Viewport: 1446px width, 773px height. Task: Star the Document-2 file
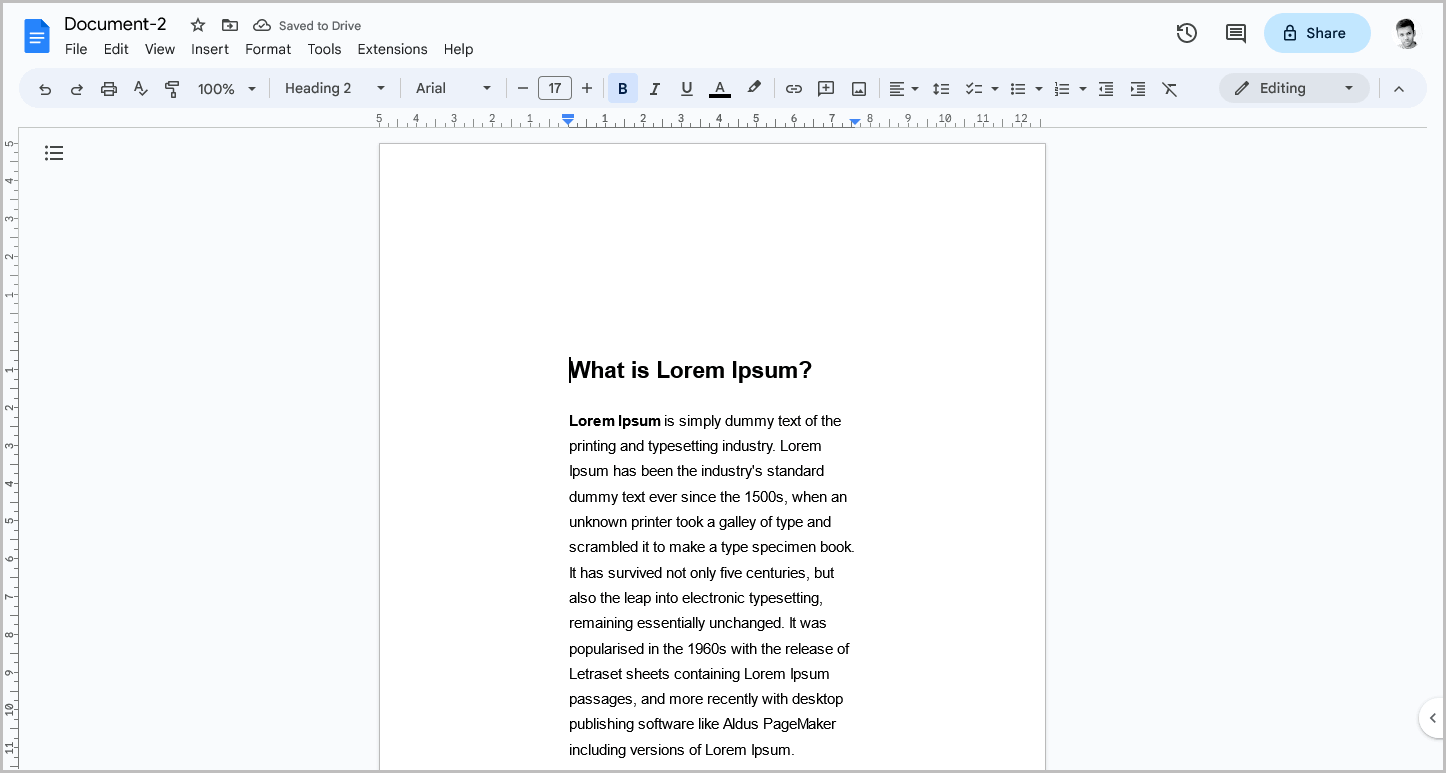197,24
